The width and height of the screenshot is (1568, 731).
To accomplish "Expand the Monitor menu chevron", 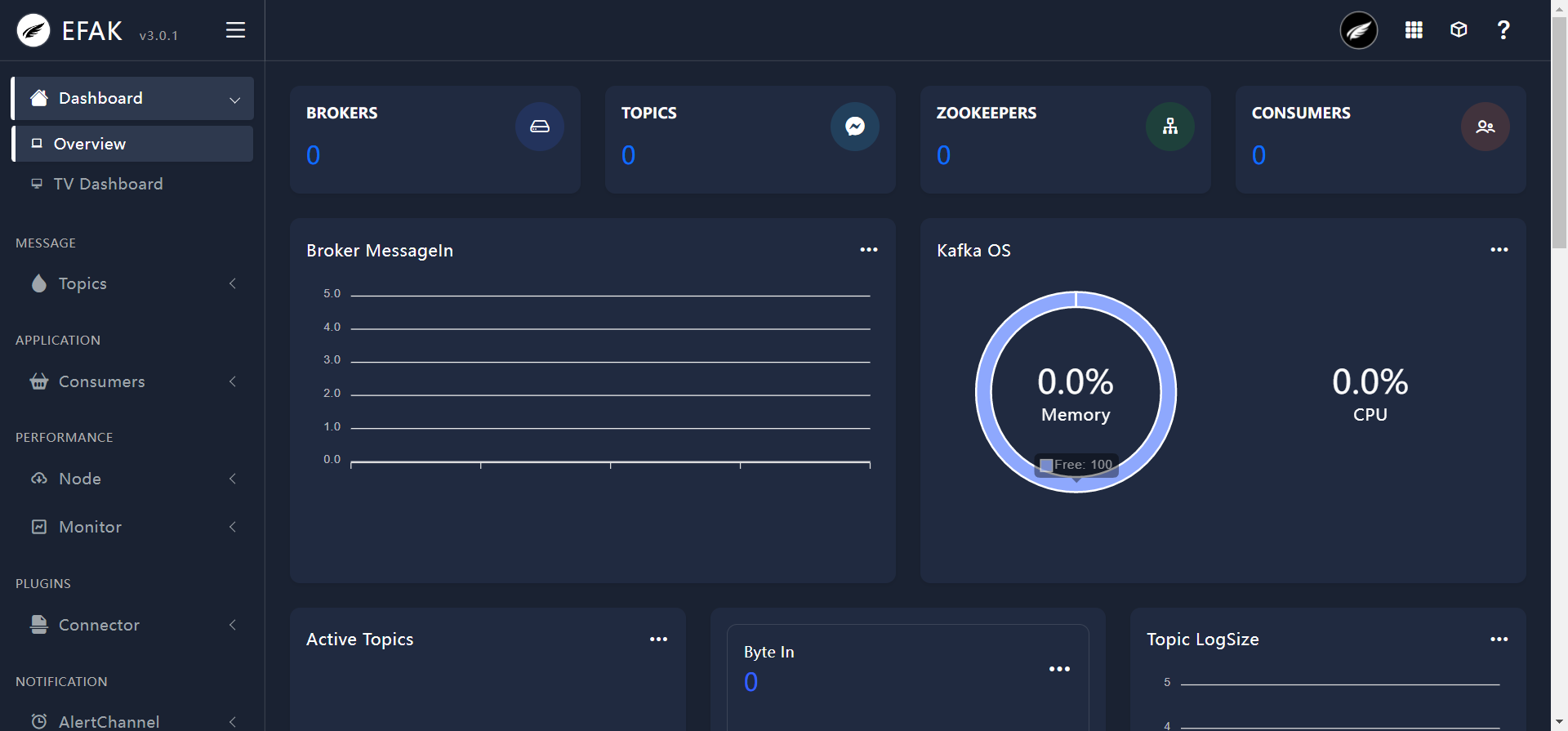I will 233,527.
